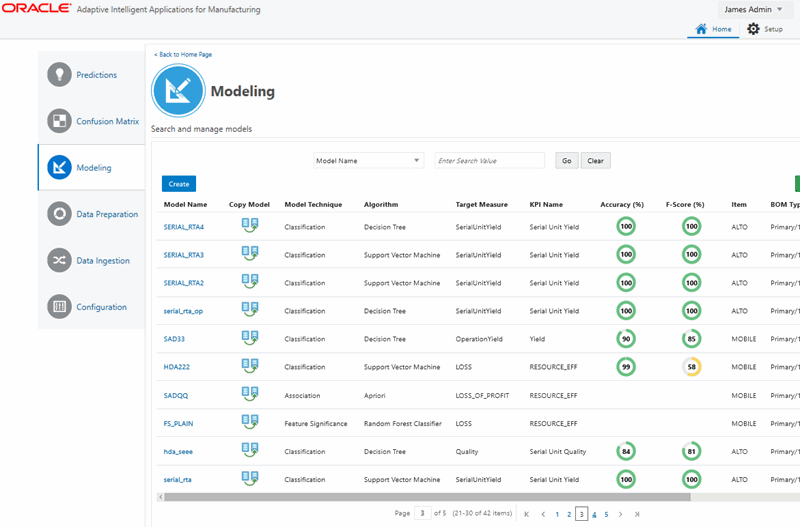Open Confusion Matrix menu item
The width and height of the screenshot is (800, 527).
pos(108,121)
